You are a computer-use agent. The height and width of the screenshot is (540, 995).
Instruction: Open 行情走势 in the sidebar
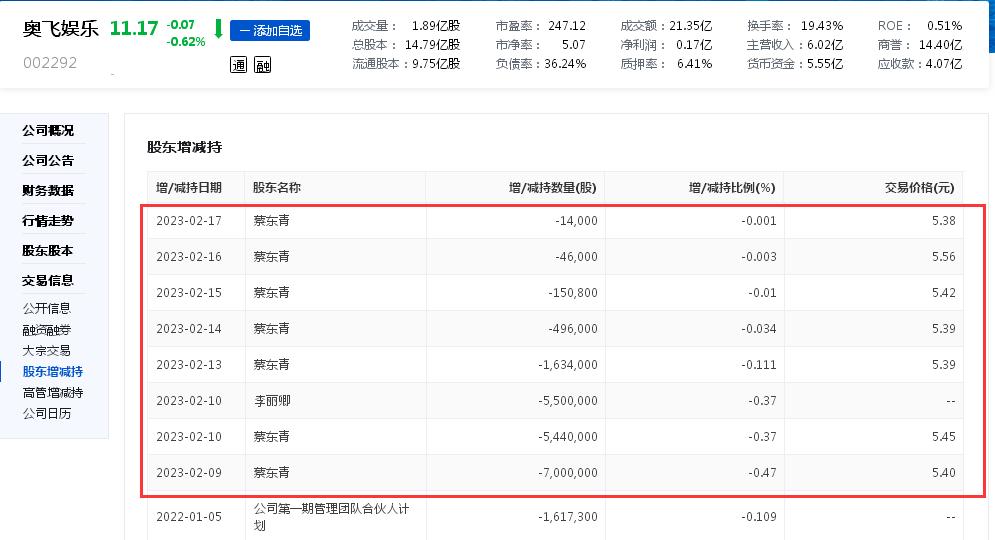[48, 221]
